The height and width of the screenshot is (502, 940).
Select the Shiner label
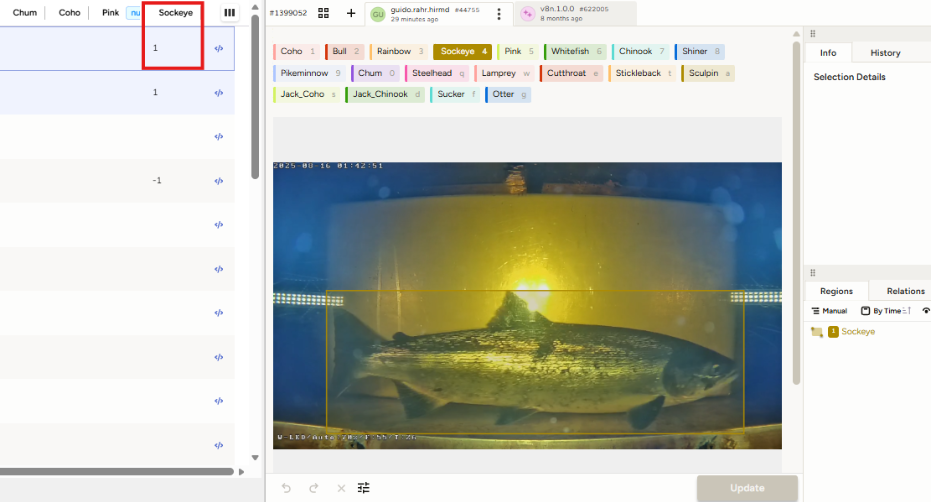tap(700, 52)
